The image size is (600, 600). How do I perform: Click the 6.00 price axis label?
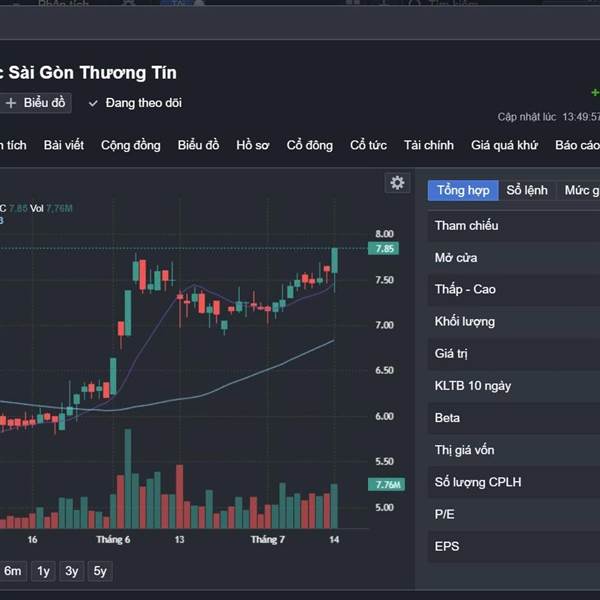coord(384,416)
